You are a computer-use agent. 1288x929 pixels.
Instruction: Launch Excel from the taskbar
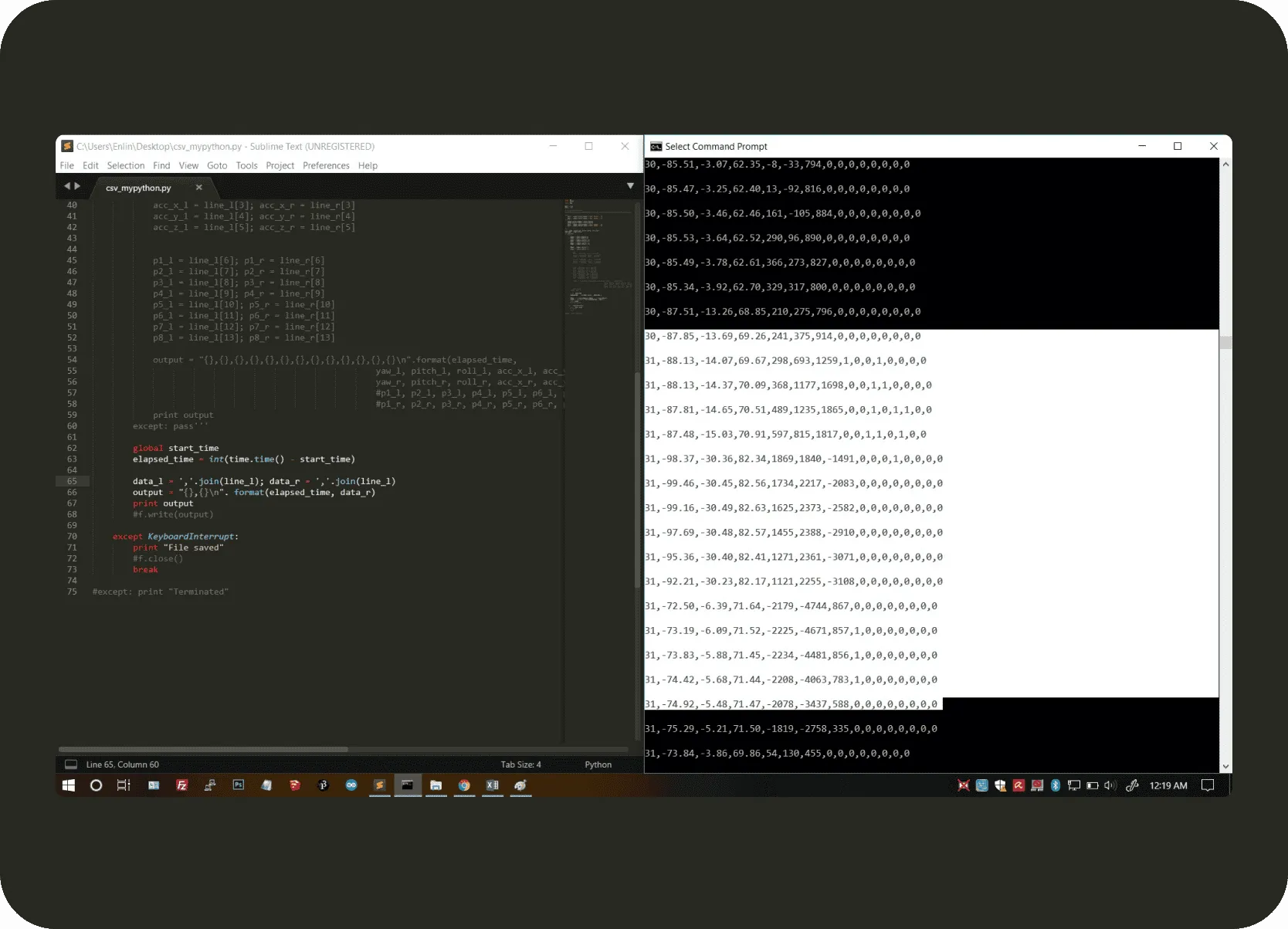click(x=492, y=785)
